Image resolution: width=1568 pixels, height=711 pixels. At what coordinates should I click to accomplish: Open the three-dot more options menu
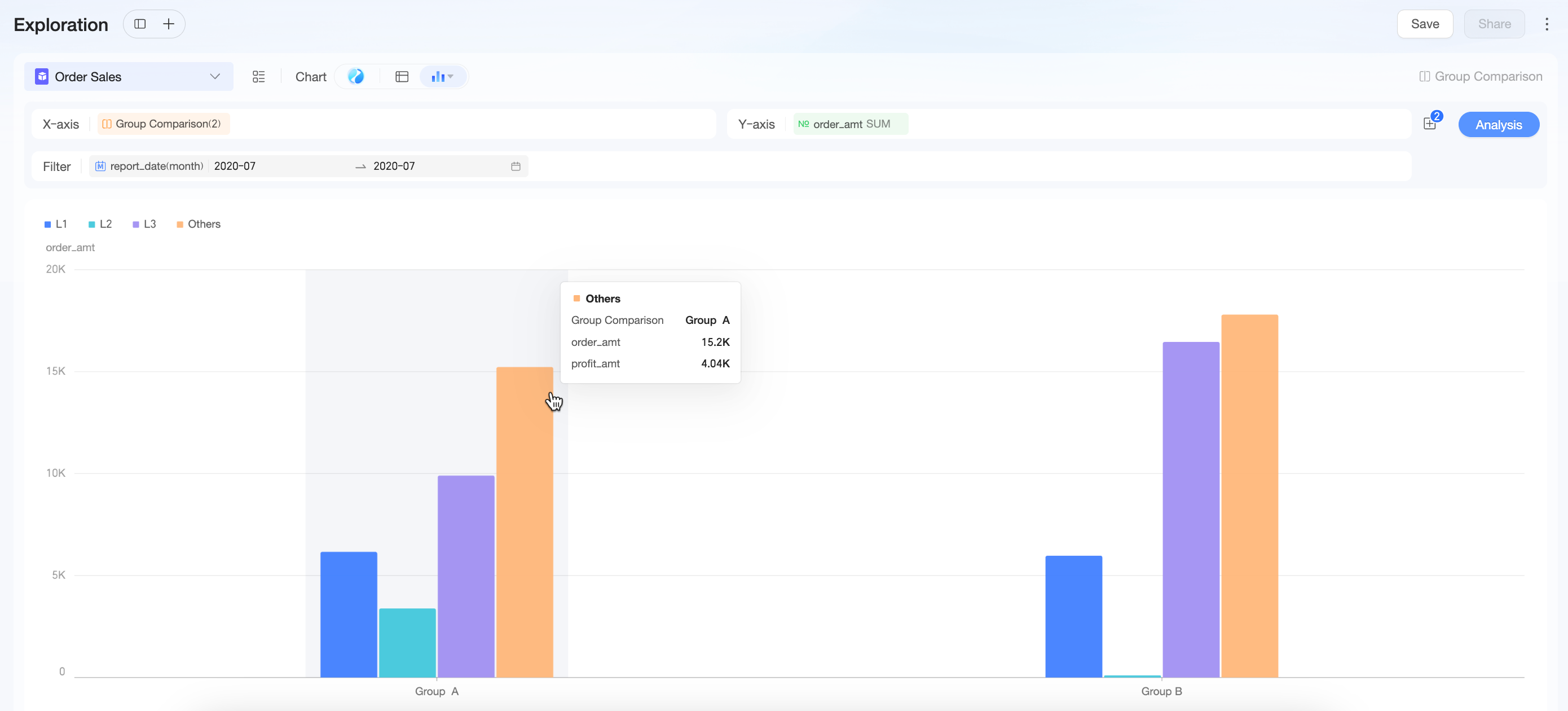click(x=1546, y=24)
